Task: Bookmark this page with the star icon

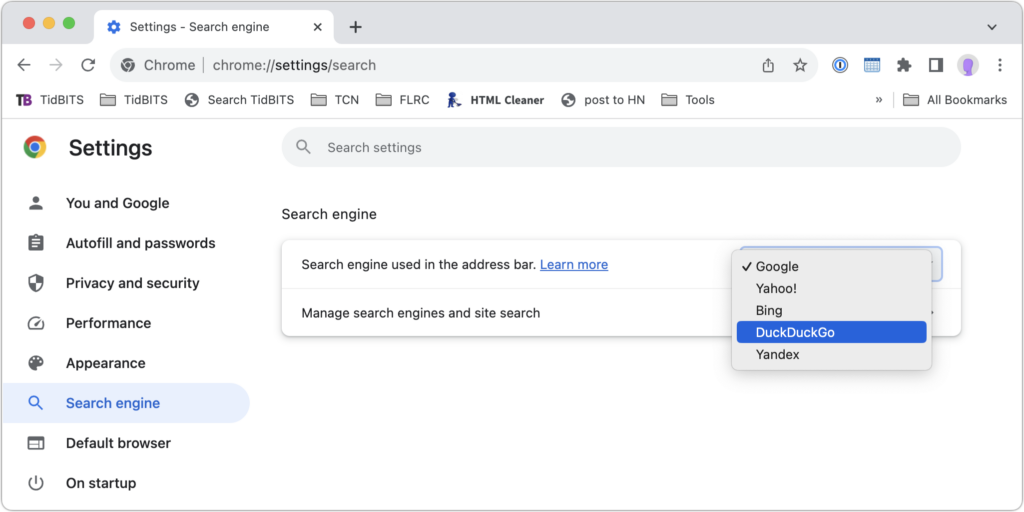Action: (x=800, y=65)
